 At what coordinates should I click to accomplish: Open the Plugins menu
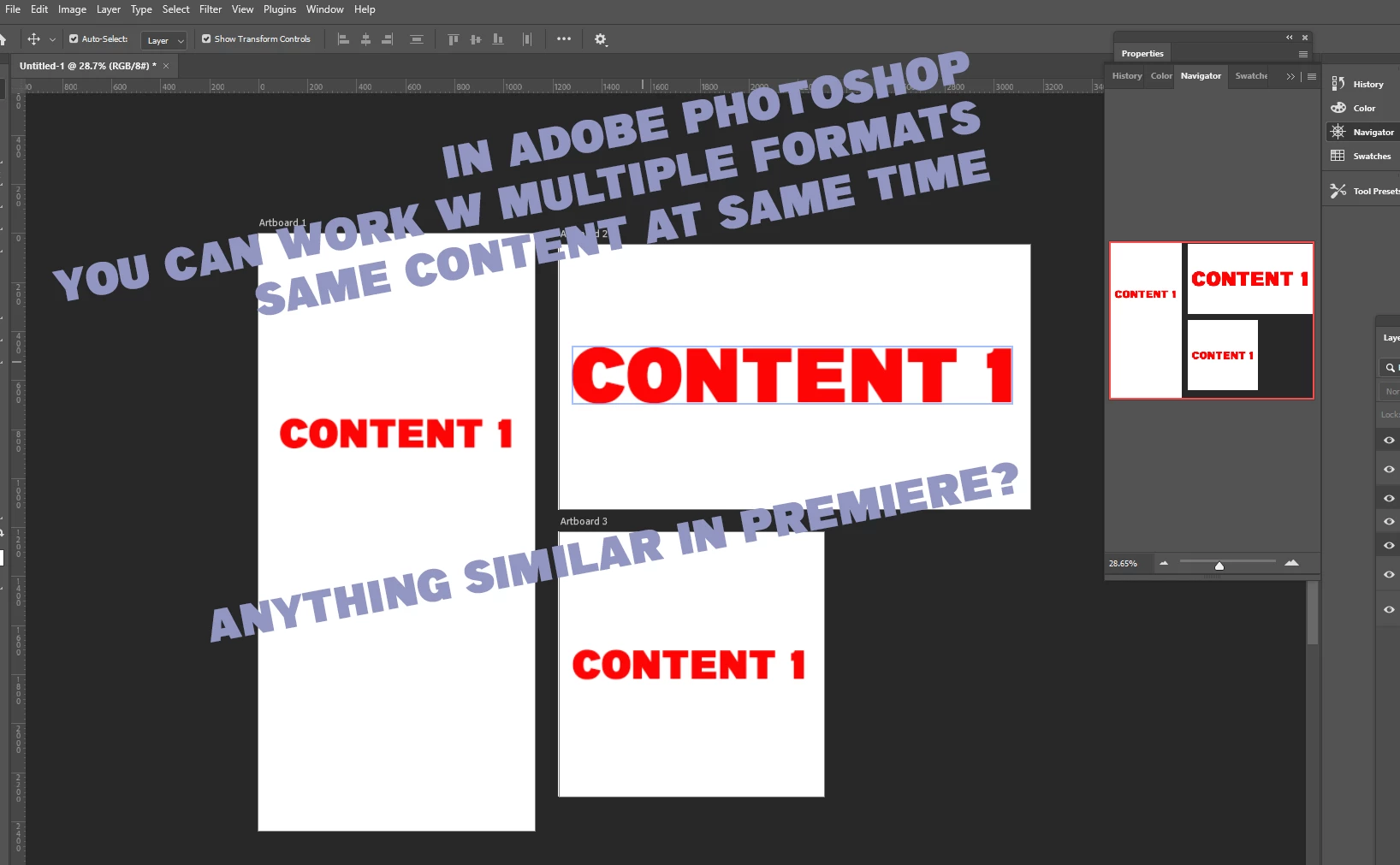pos(280,9)
